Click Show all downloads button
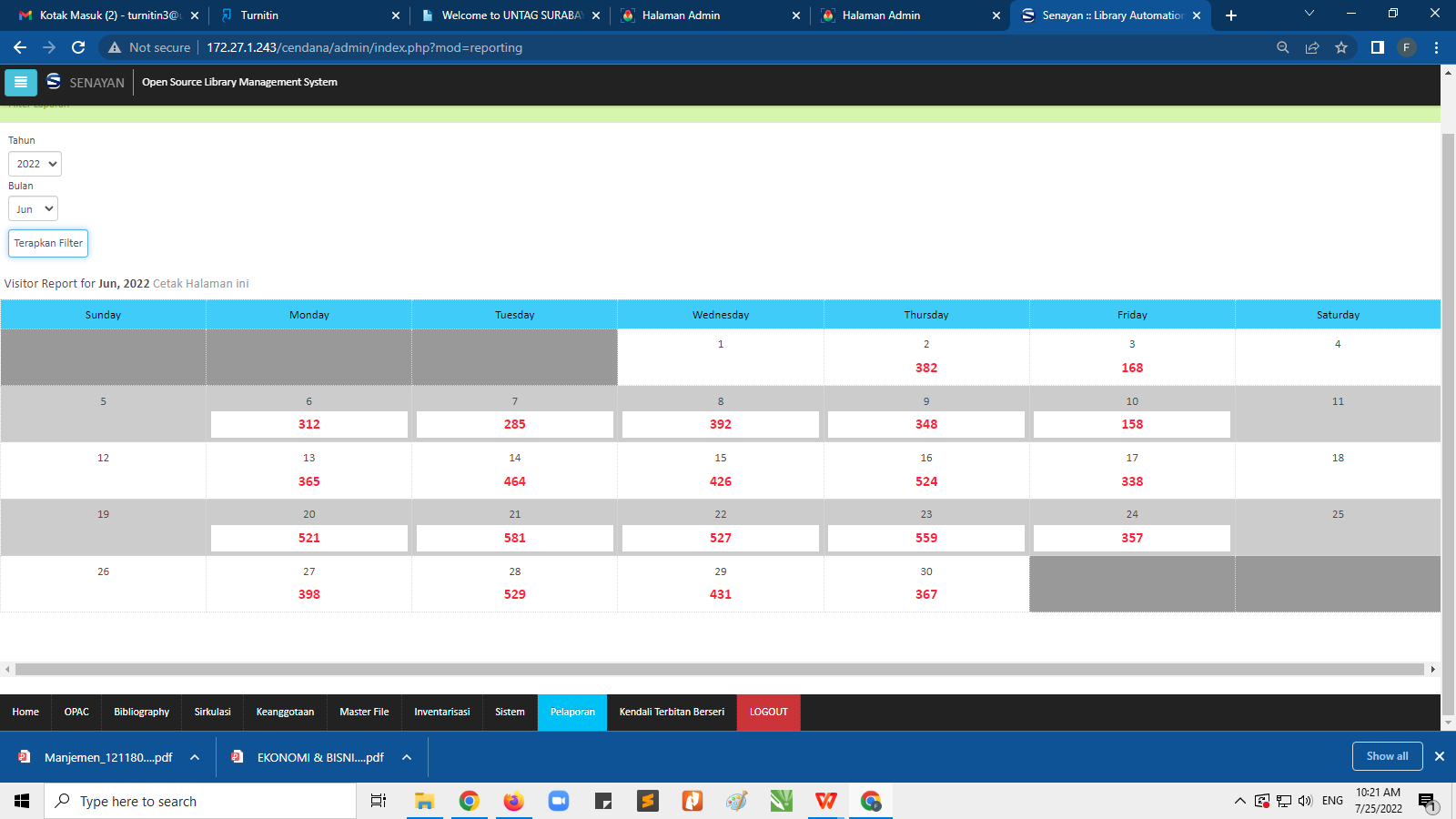 [x=1387, y=756]
